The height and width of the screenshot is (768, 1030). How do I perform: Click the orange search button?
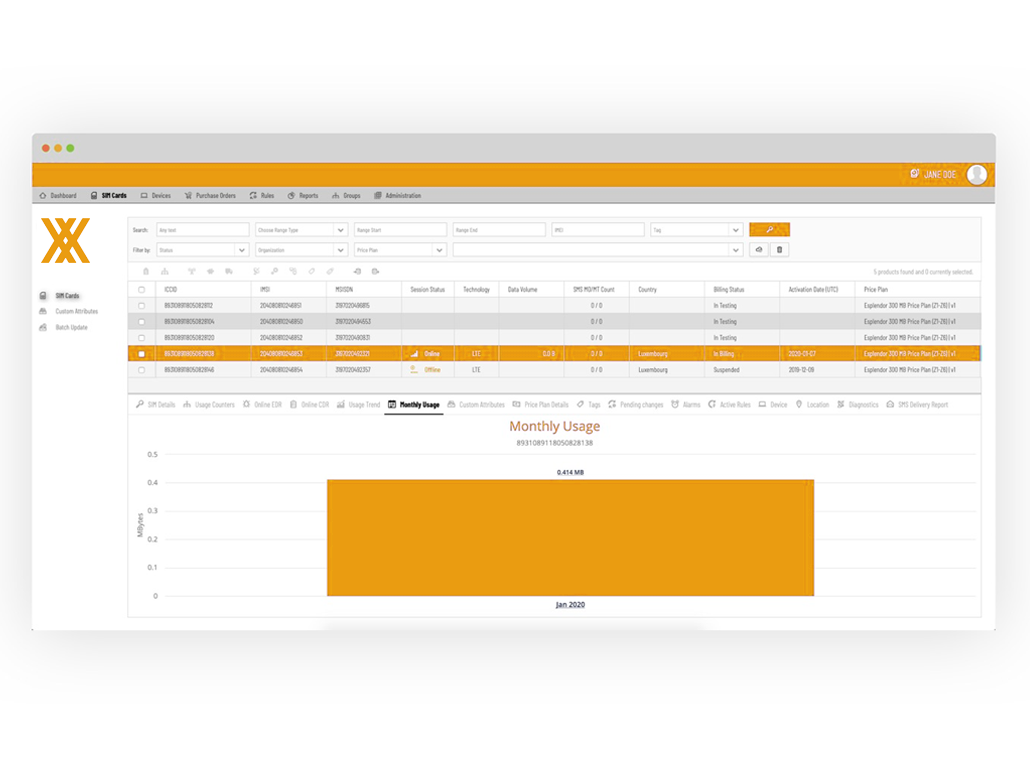point(769,230)
